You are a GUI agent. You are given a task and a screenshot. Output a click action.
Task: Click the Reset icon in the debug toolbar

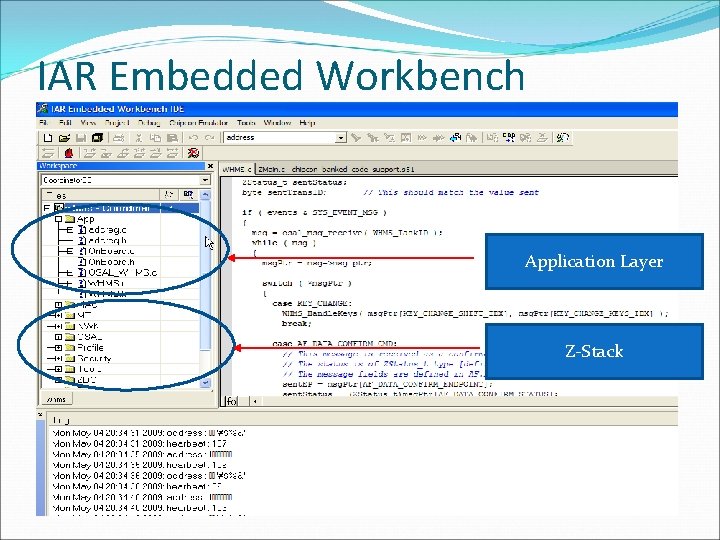[x=48, y=153]
